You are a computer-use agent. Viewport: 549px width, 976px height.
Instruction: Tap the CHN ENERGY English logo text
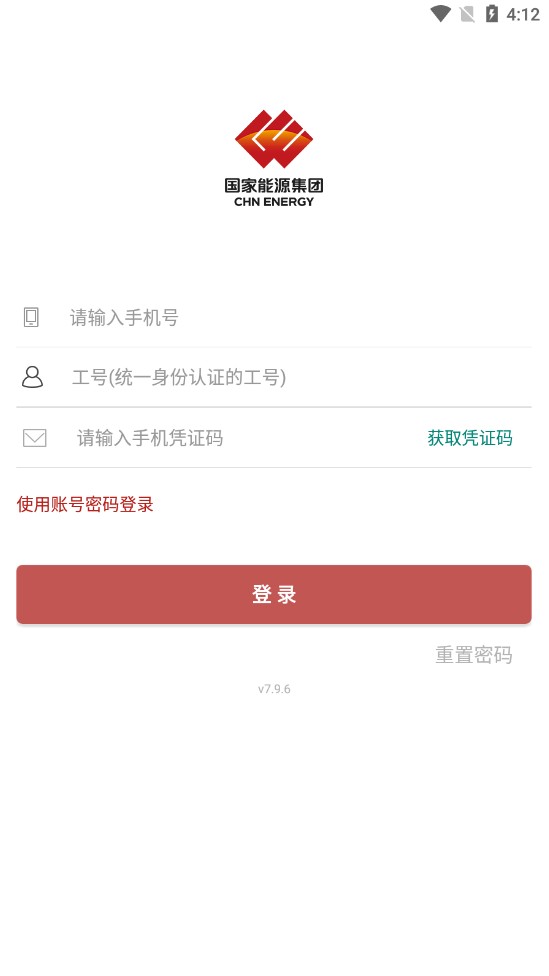click(x=274, y=202)
